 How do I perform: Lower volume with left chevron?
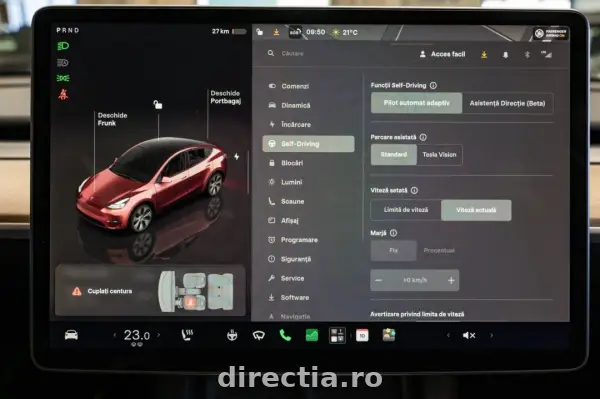coord(448,335)
